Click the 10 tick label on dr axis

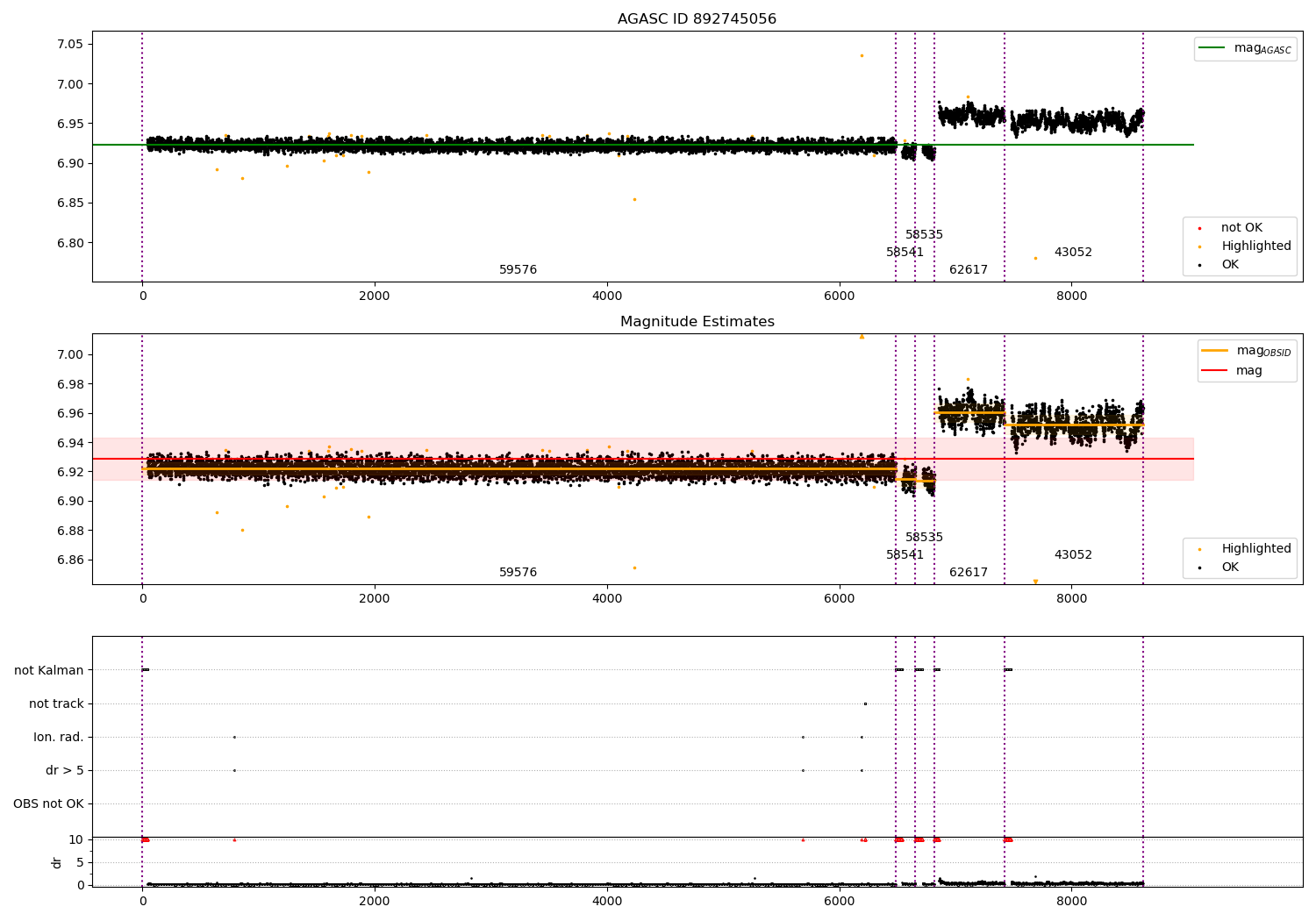point(76,840)
